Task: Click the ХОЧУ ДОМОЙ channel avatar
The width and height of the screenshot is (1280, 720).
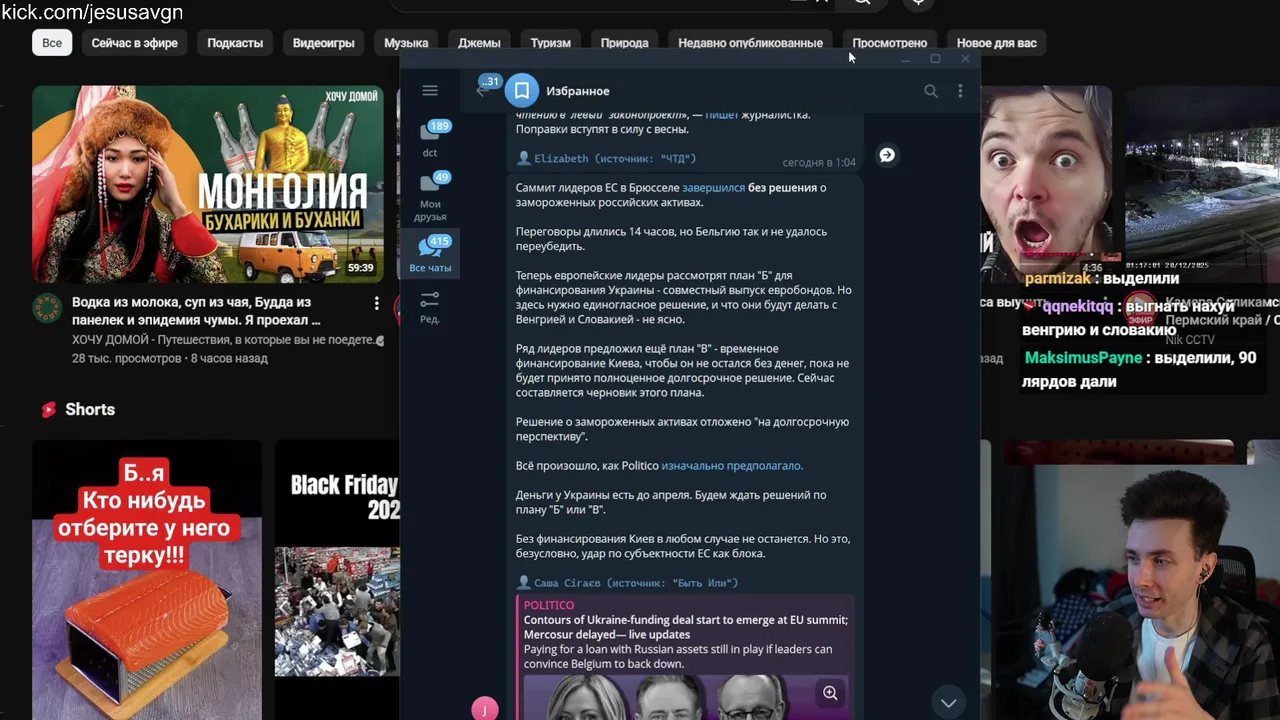Action: click(46, 309)
